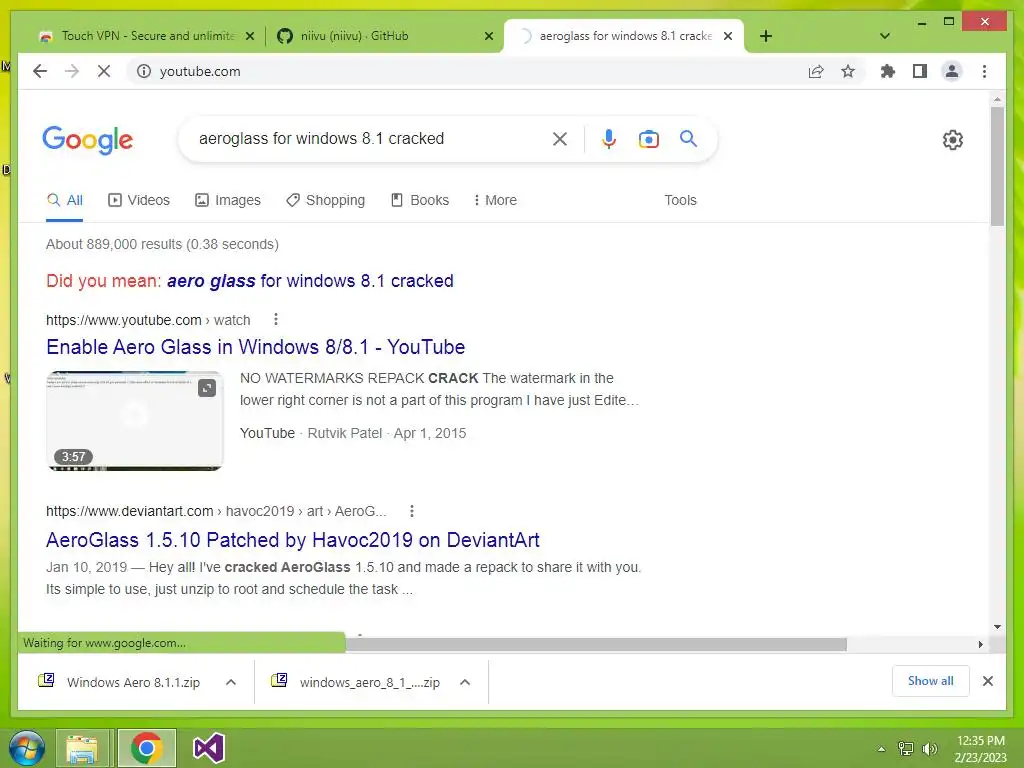
Task: Toggle the Chrome side panel
Action: click(x=920, y=71)
